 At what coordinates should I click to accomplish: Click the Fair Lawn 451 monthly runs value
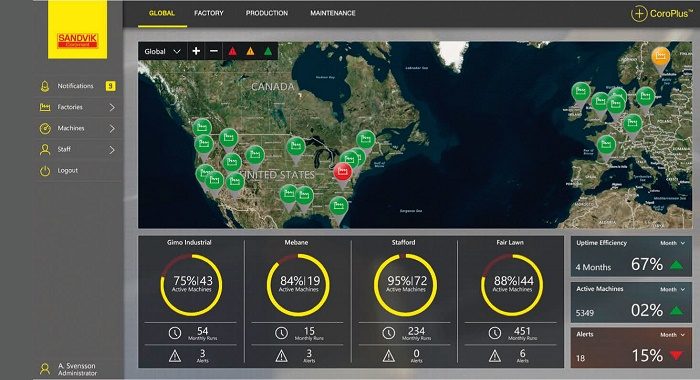522,331
